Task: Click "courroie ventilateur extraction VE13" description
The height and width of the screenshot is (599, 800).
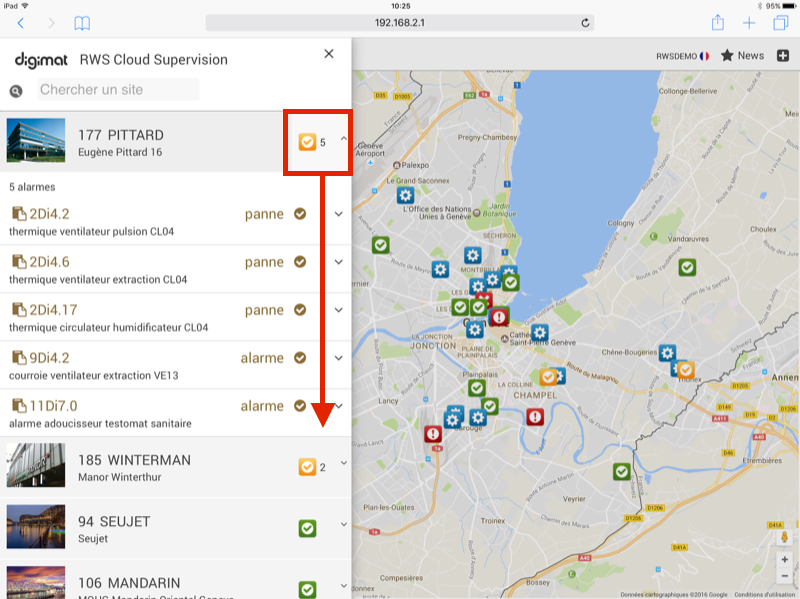Action: tap(93, 376)
